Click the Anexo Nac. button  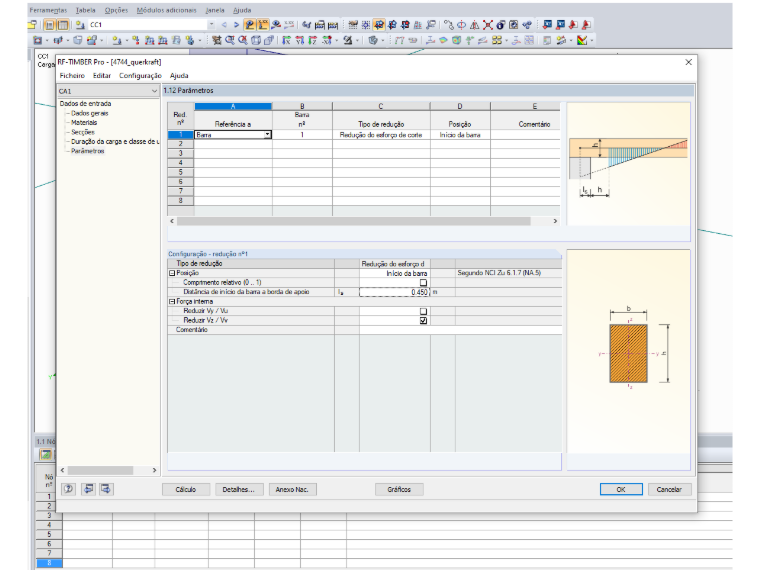pos(292,490)
